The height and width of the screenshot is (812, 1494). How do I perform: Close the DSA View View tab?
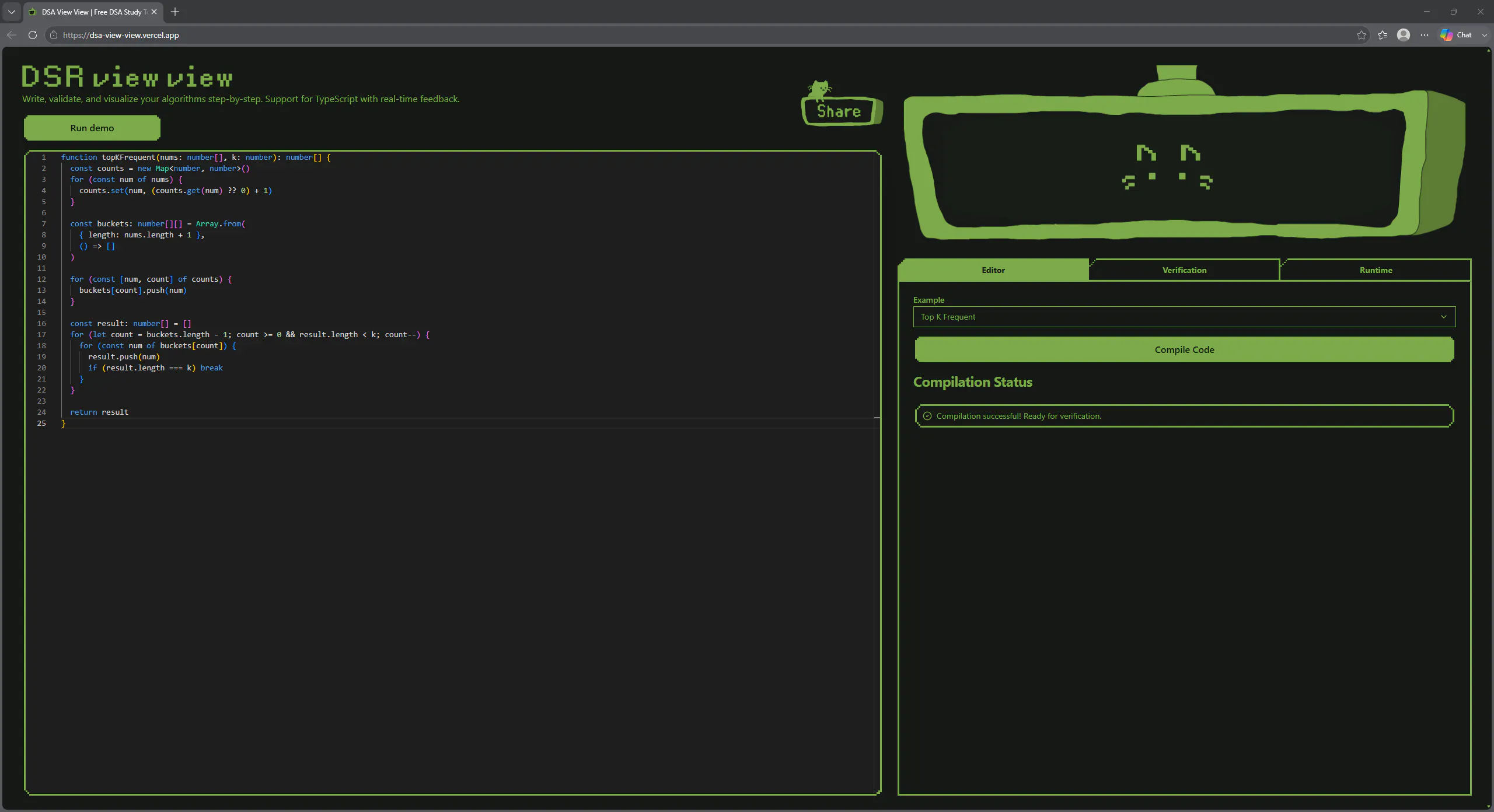click(154, 12)
